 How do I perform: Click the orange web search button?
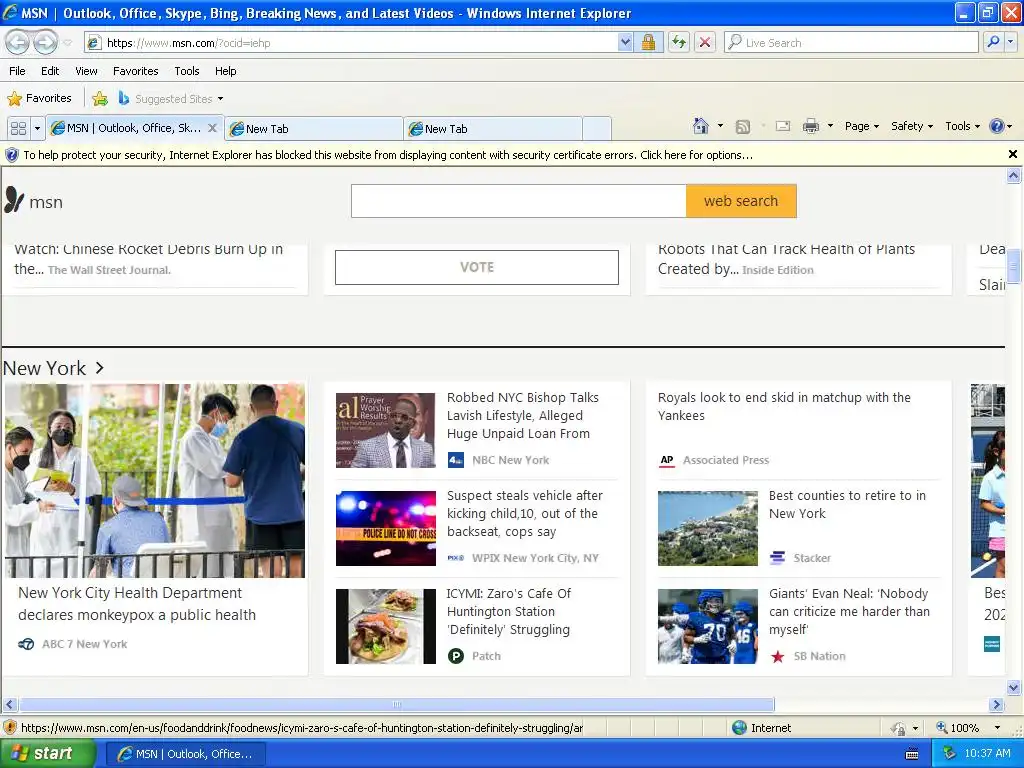click(x=741, y=200)
